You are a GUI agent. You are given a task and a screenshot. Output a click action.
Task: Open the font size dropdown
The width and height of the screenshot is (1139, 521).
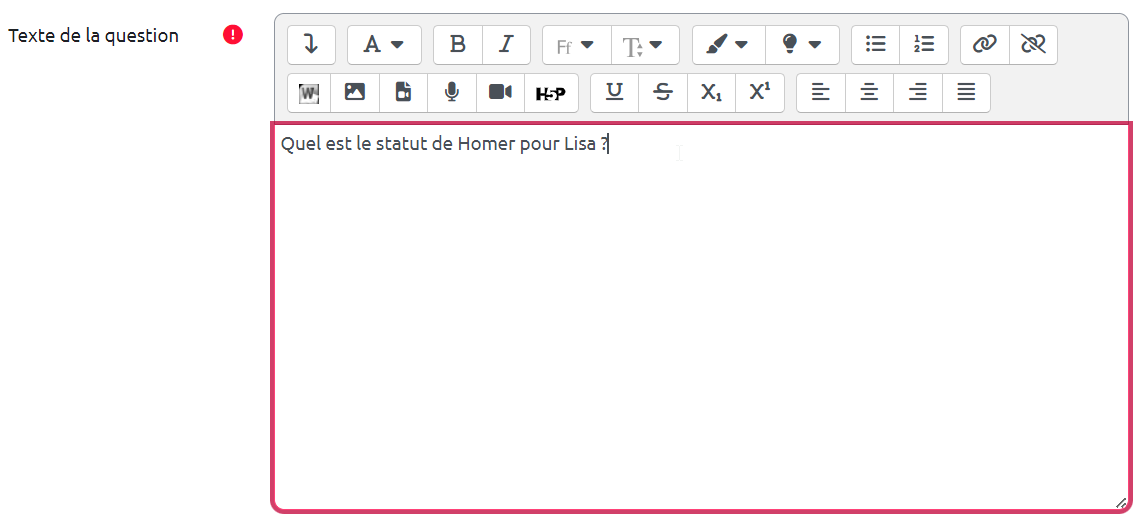coord(644,45)
